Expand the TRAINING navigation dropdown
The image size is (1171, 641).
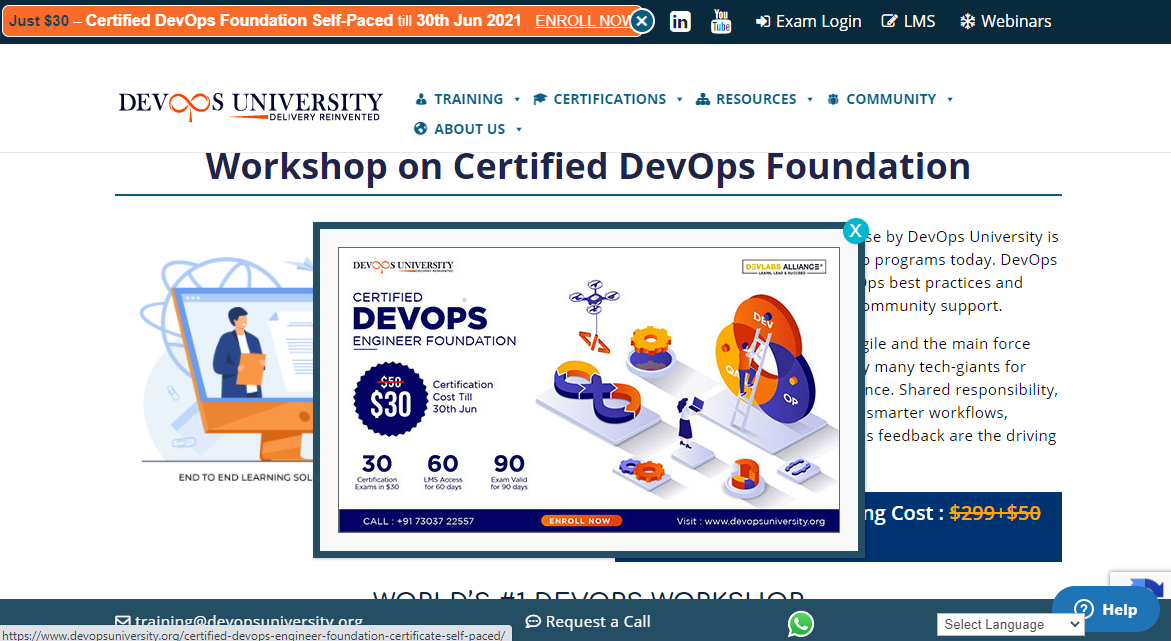pos(467,99)
